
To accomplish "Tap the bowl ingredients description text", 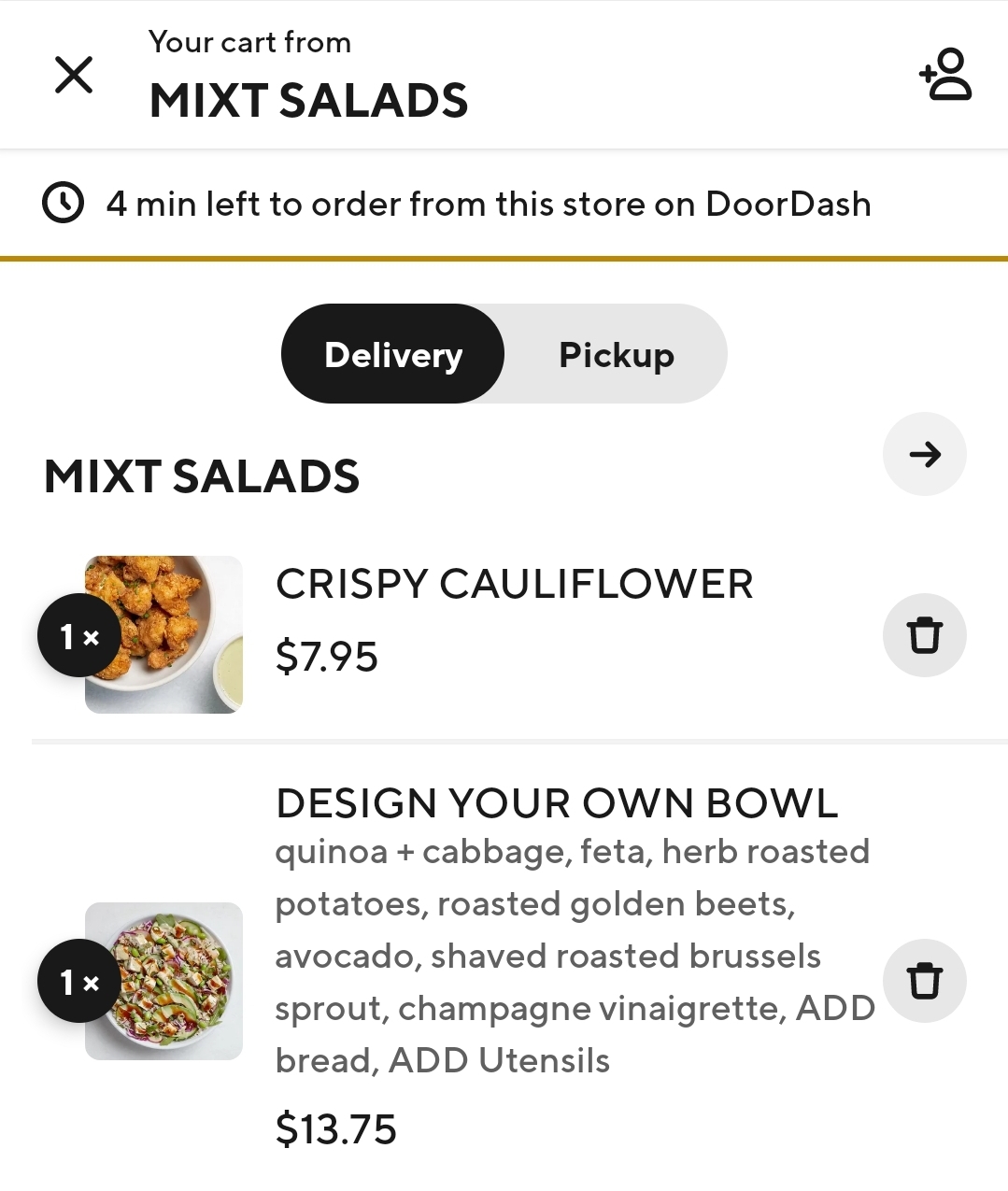I will point(572,956).
